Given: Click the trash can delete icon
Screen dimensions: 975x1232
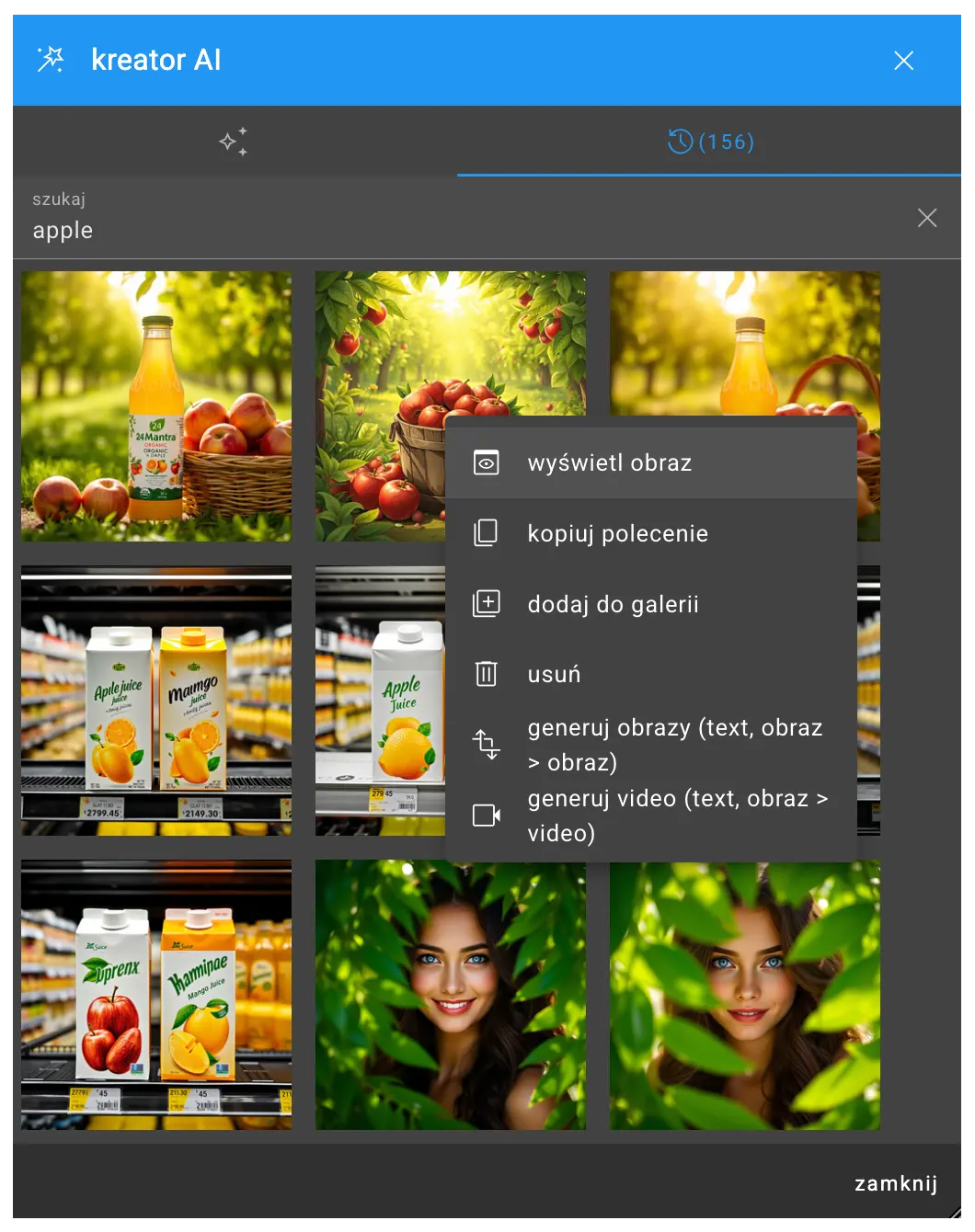Looking at the screenshot, I should (486, 674).
